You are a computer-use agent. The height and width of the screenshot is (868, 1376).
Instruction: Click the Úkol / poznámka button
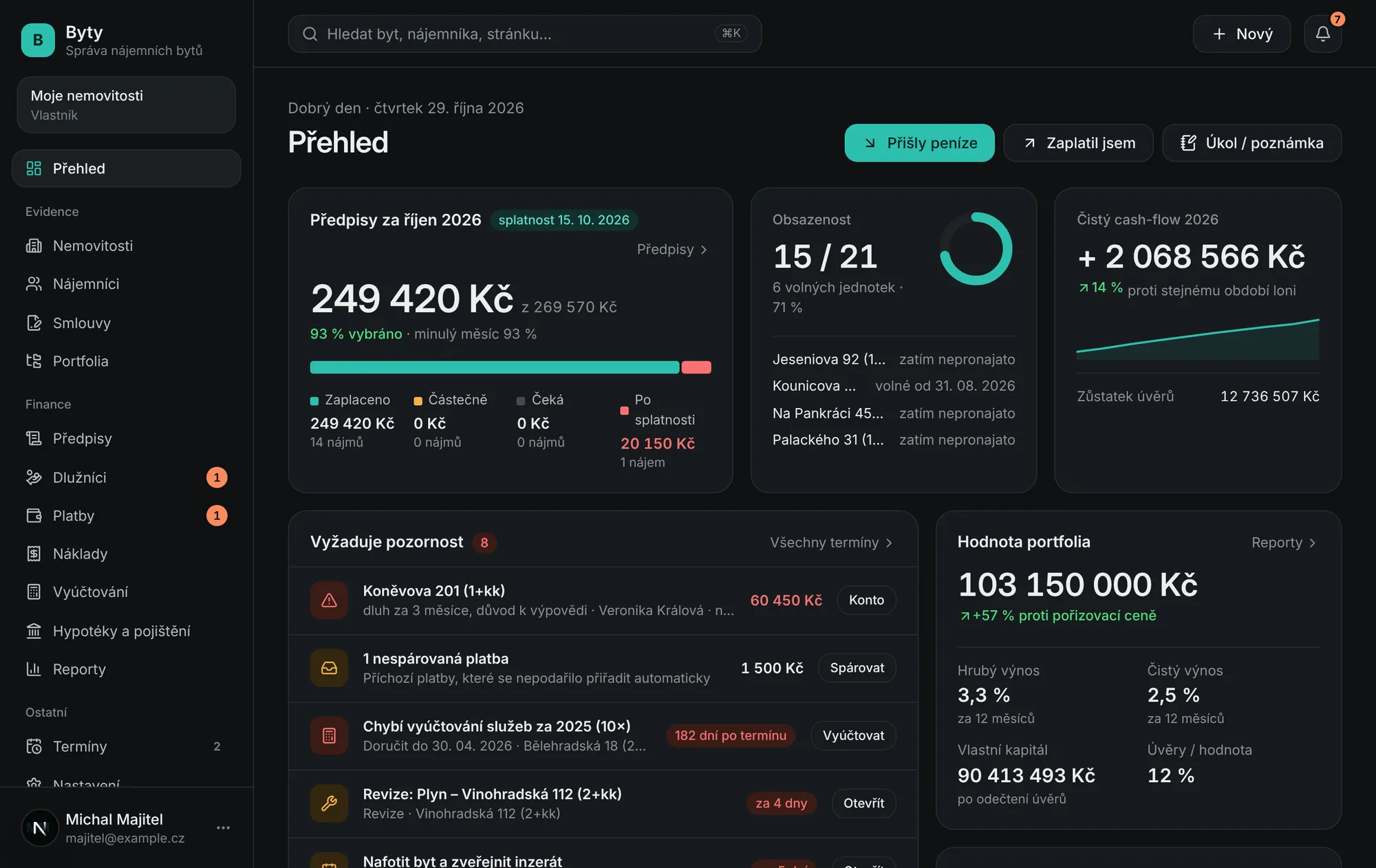(x=1251, y=143)
